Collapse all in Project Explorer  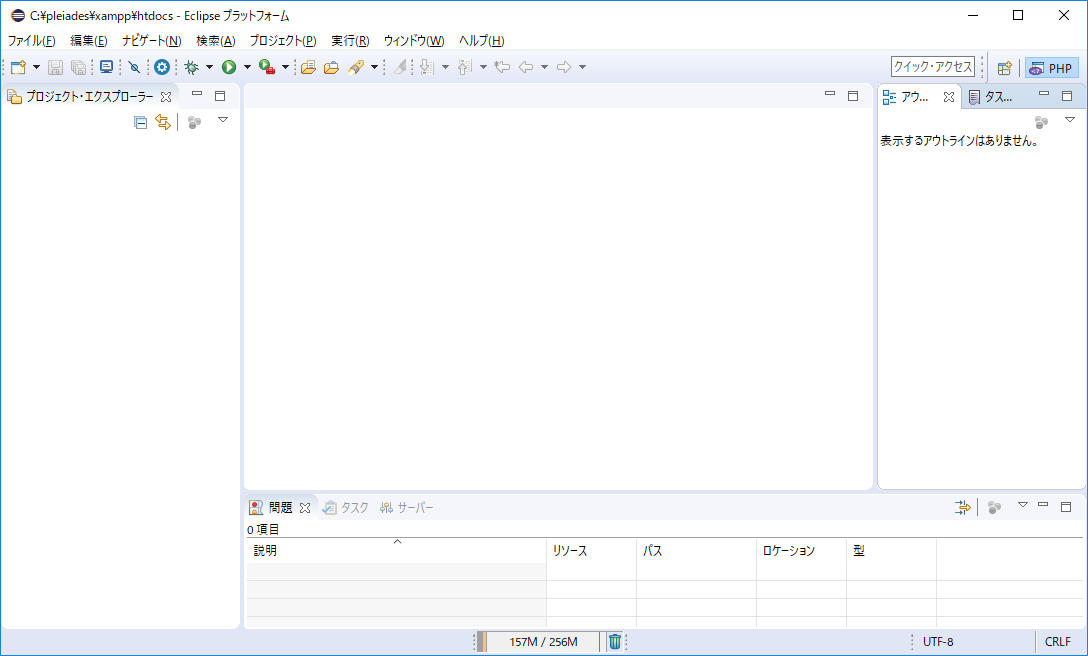pos(140,120)
